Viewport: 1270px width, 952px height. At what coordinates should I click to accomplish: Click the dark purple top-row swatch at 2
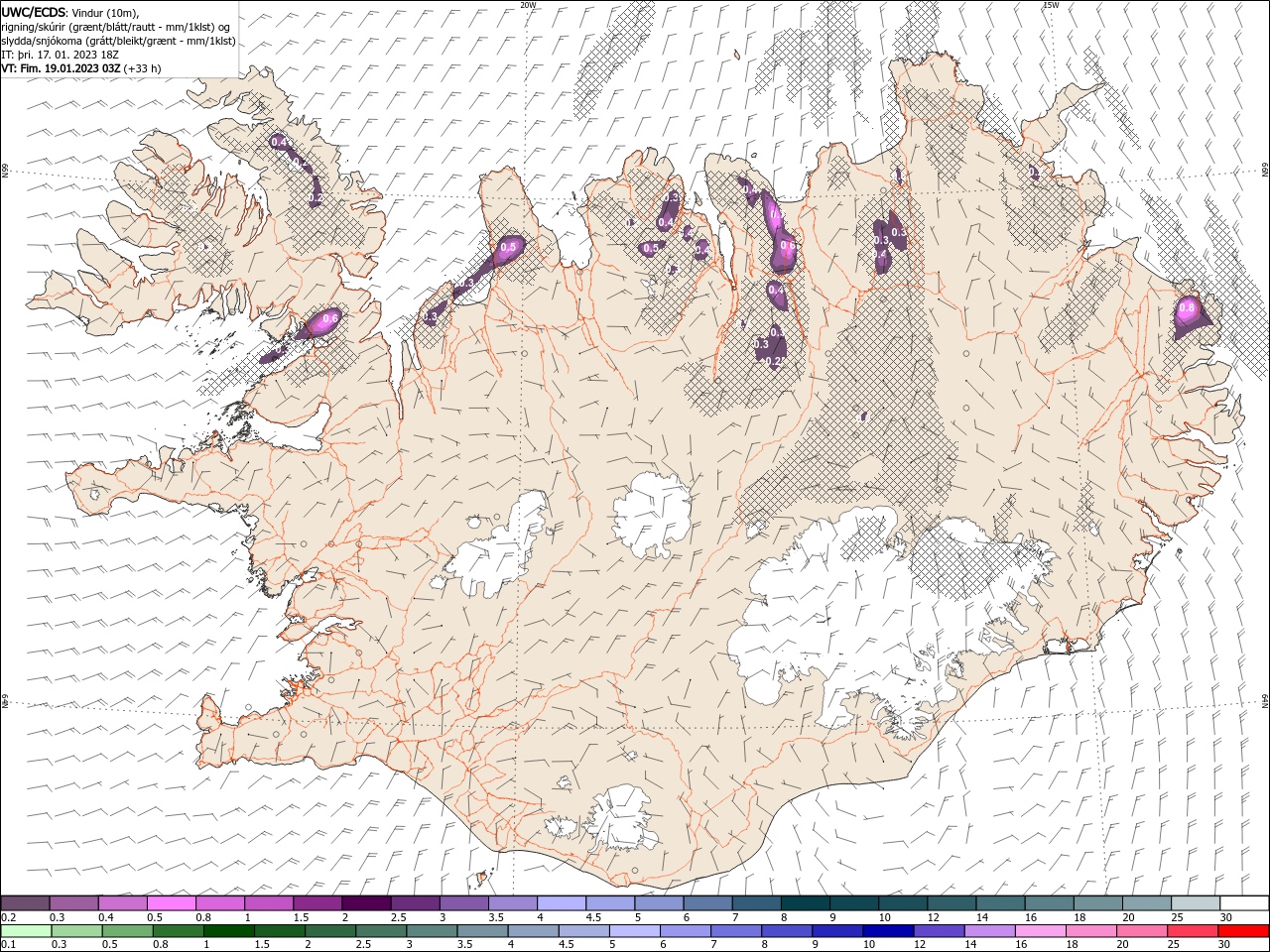[366, 902]
